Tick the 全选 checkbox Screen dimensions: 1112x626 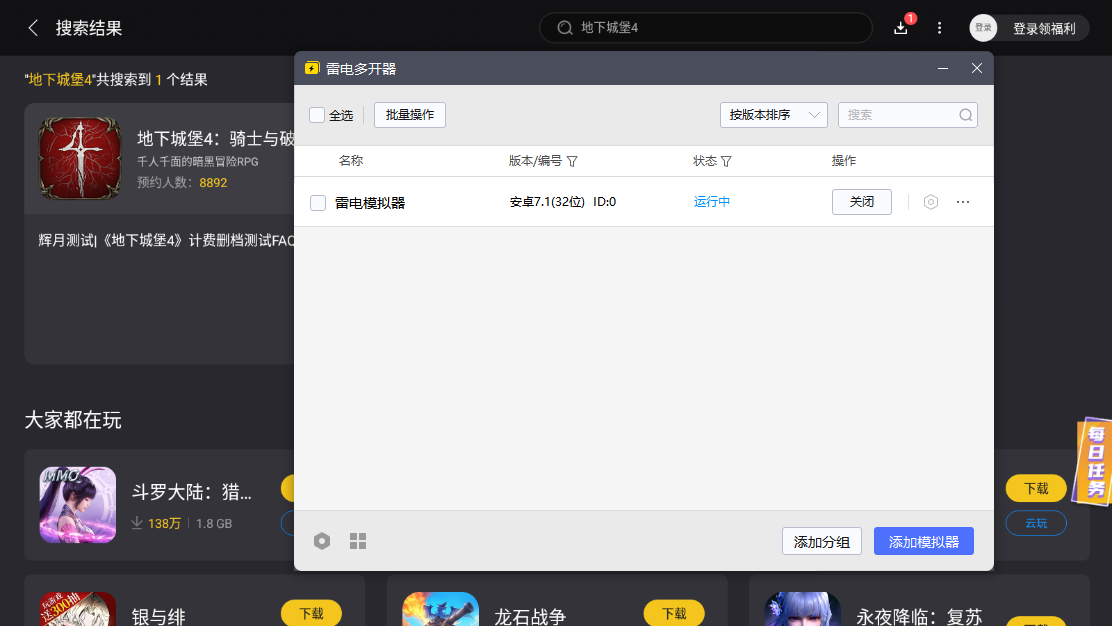tap(317, 115)
